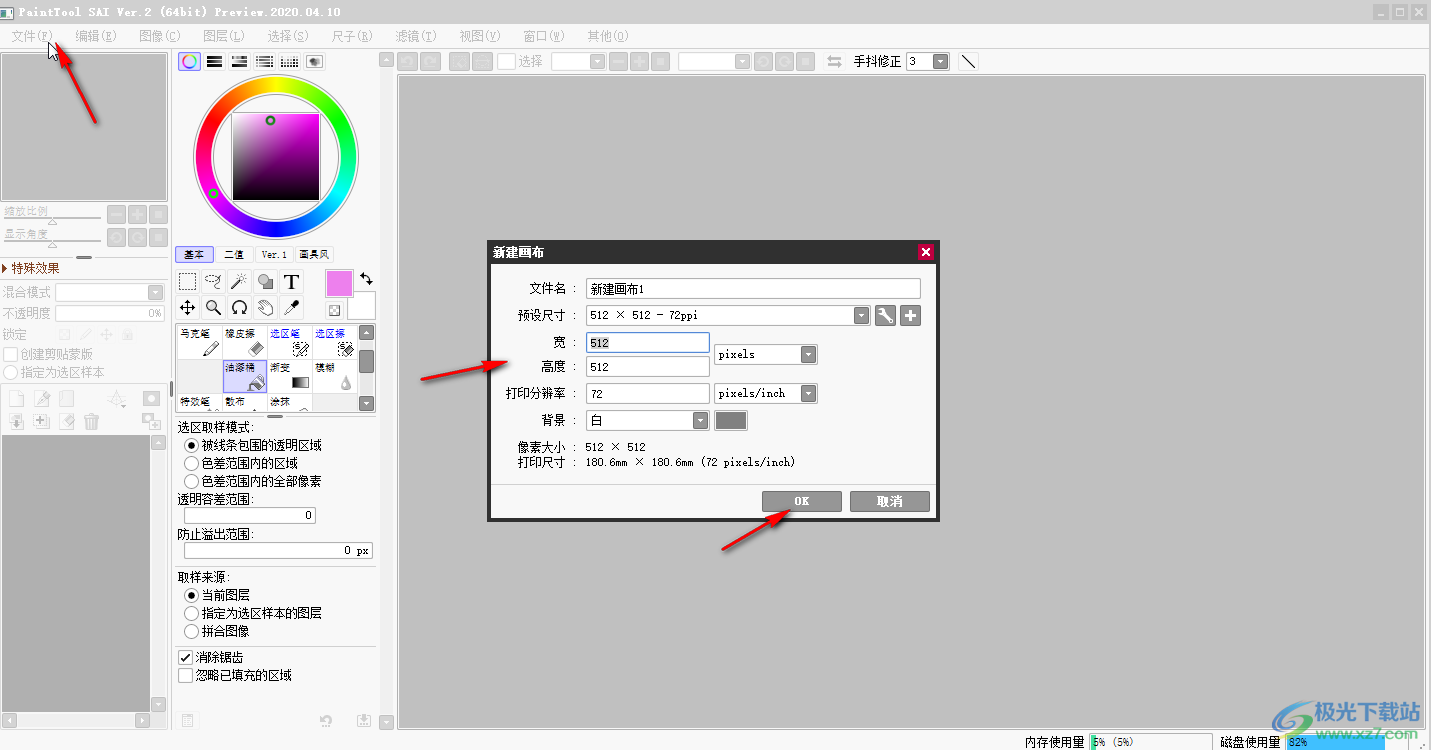Toggle the 消除锯齿 checkbox

click(185, 657)
